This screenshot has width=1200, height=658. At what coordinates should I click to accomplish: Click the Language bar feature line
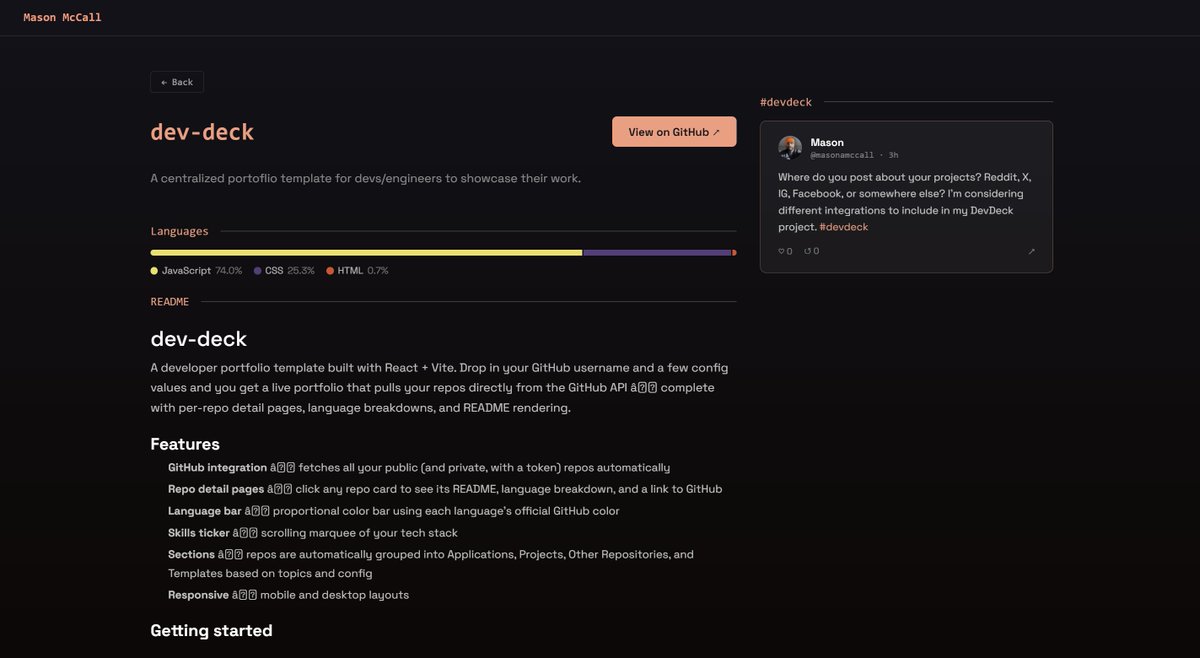(x=394, y=511)
